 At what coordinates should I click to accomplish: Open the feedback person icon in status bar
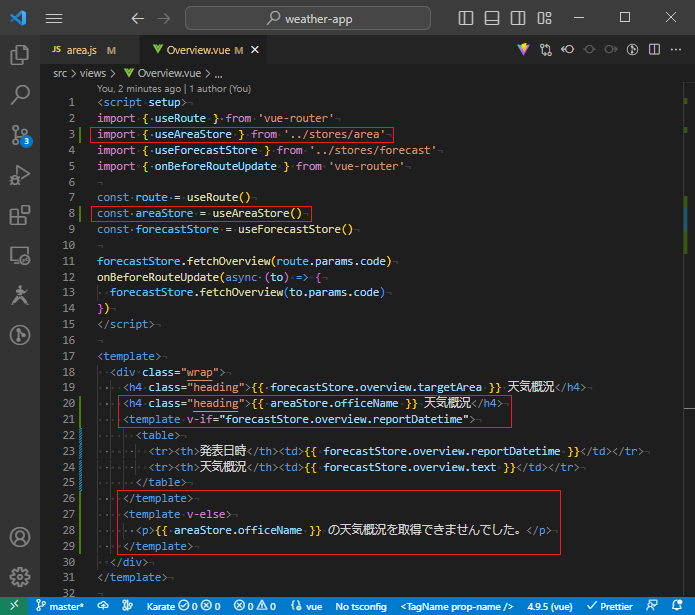point(652,606)
